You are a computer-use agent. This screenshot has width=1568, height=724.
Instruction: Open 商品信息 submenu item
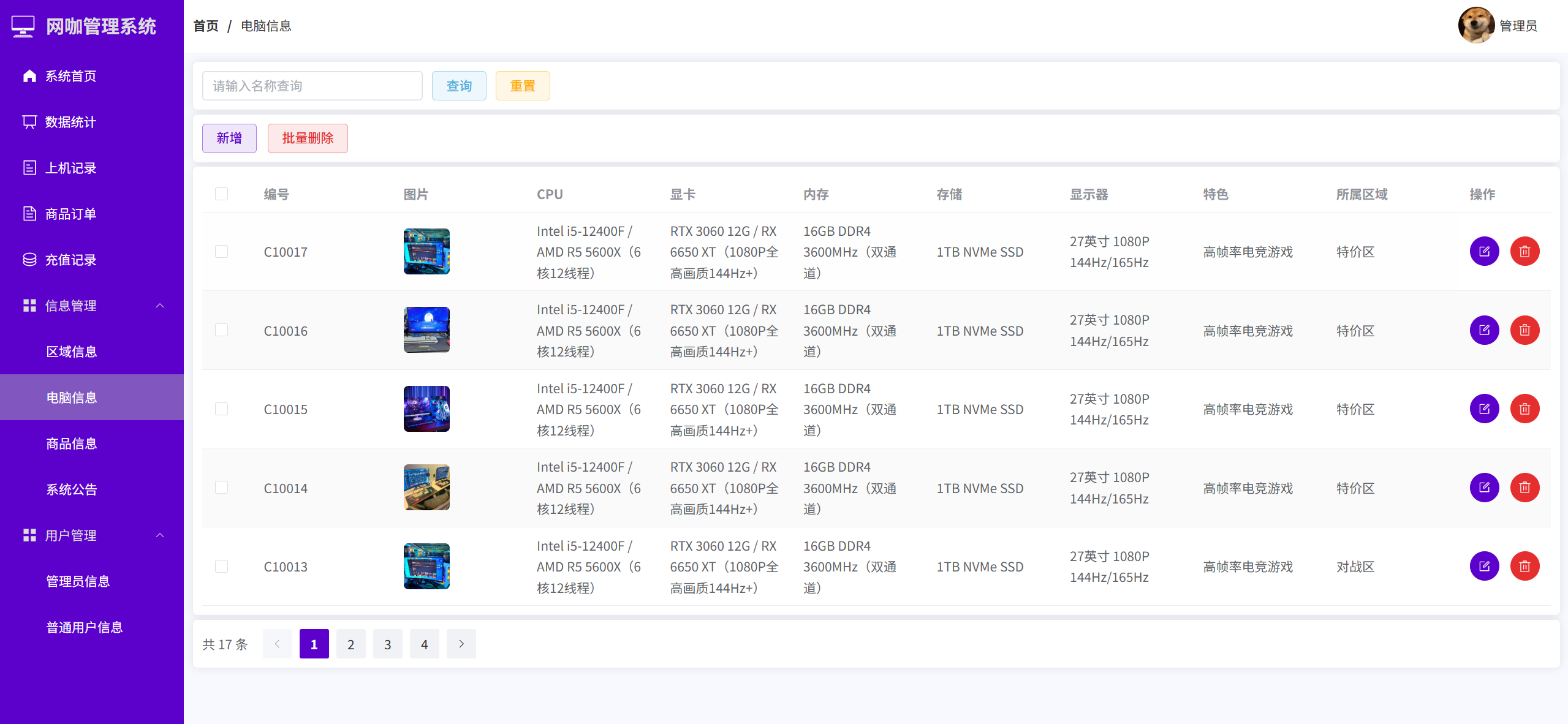[72, 443]
